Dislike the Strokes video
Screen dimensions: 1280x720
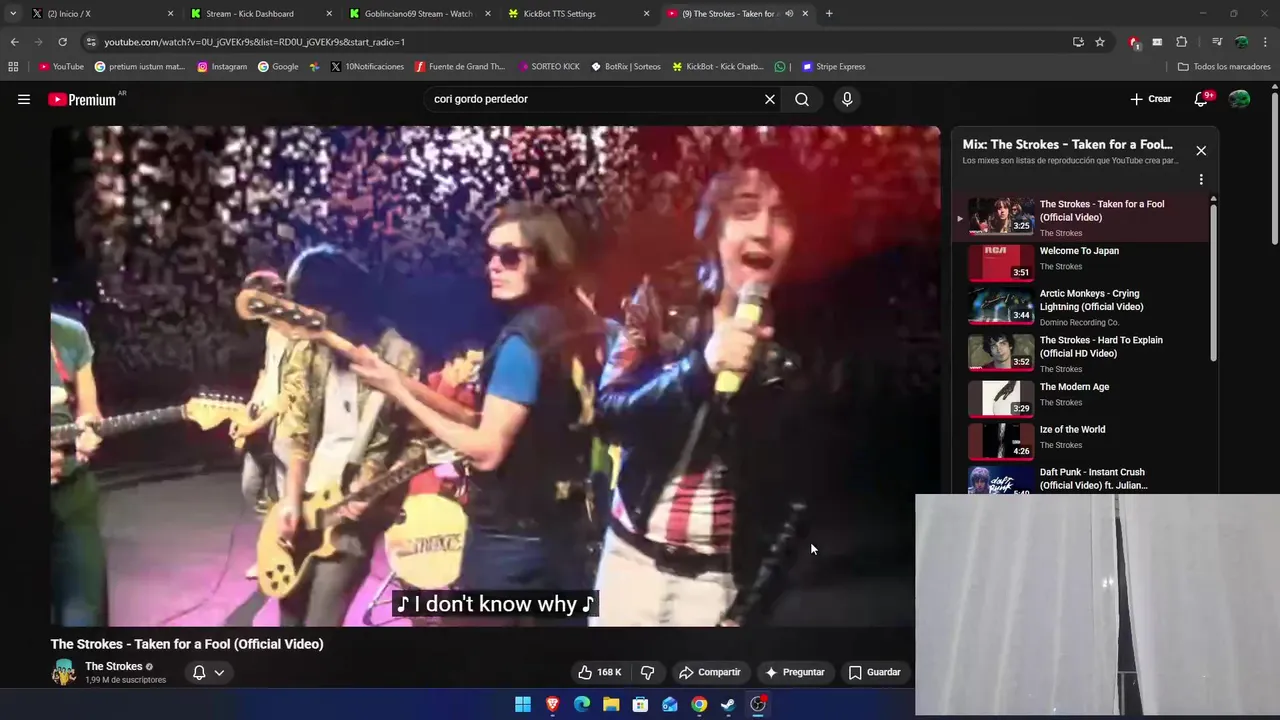[647, 672]
